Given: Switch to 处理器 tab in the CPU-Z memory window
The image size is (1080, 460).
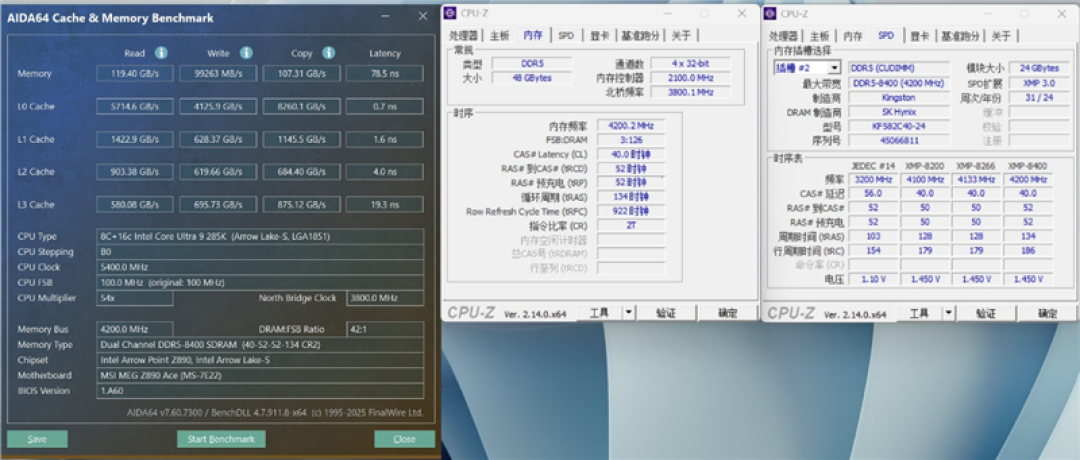Looking at the screenshot, I should (463, 36).
